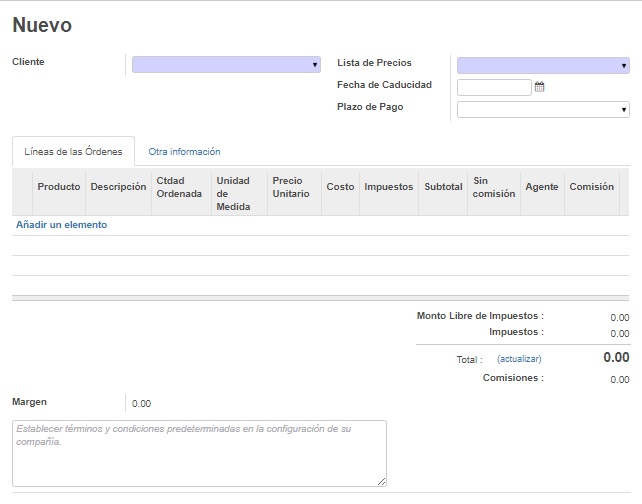Open the calendar date picker icon
Viewport: 642px width, 504px height.
[x=539, y=87]
